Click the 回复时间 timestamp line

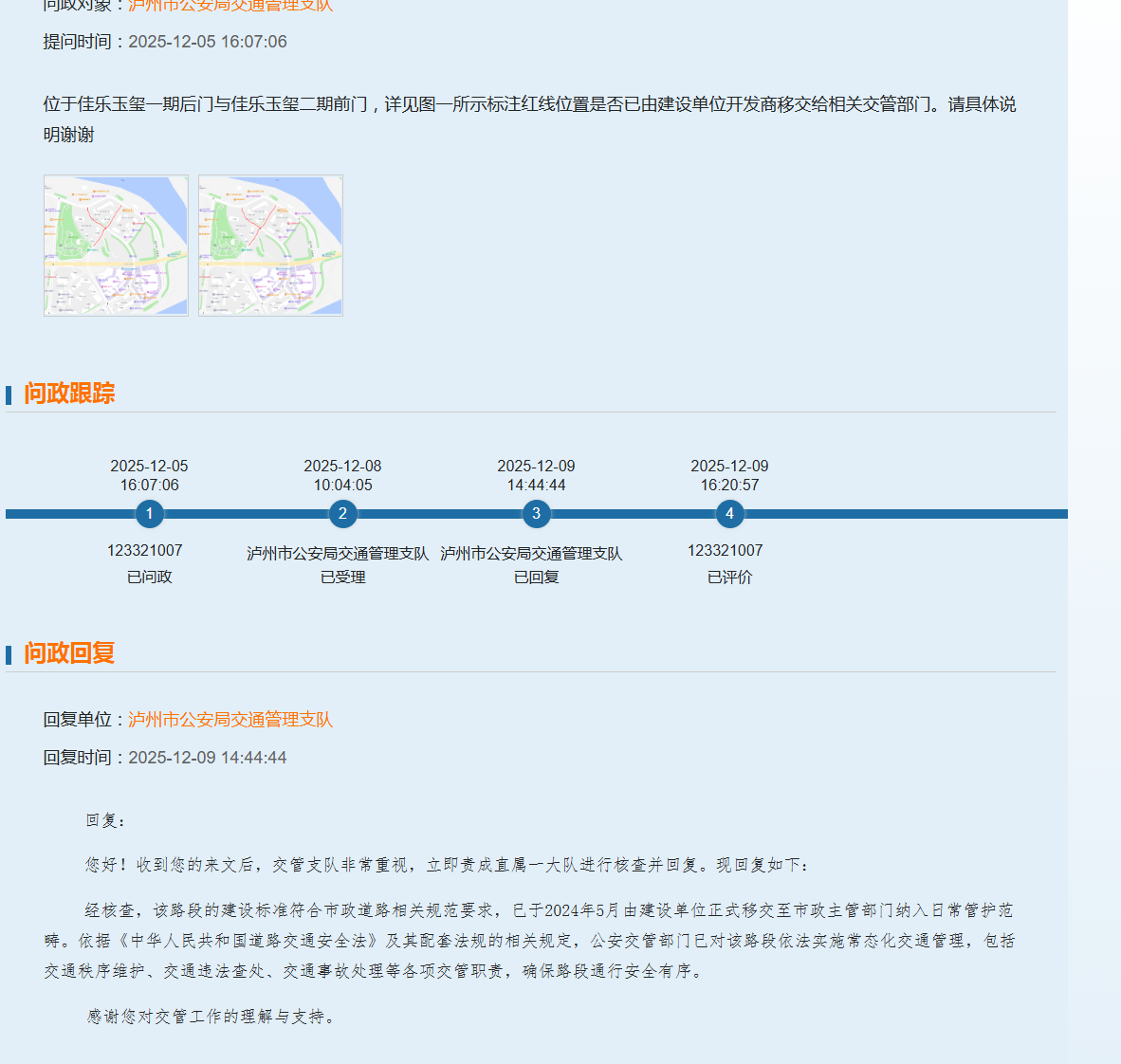pos(165,758)
